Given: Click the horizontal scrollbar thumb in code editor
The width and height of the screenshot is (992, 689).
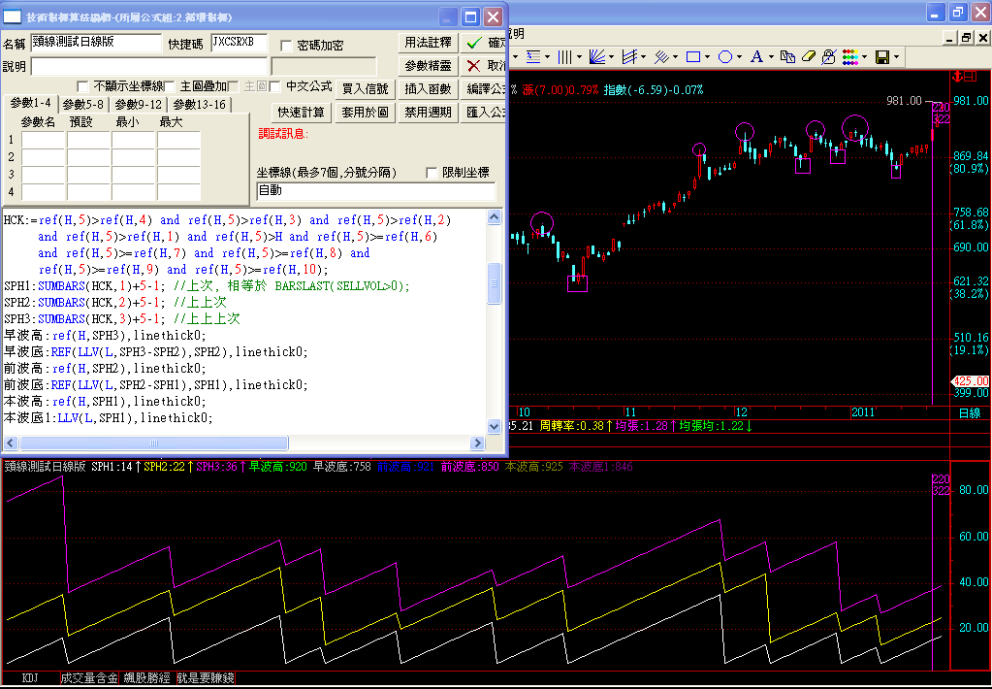Looking at the screenshot, I should coord(152,442).
